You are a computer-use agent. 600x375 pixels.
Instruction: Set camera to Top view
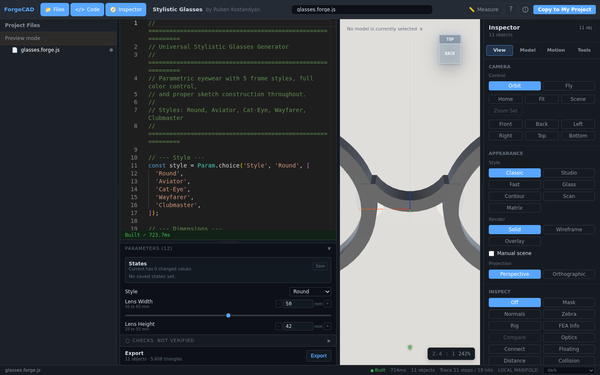[x=542, y=136]
